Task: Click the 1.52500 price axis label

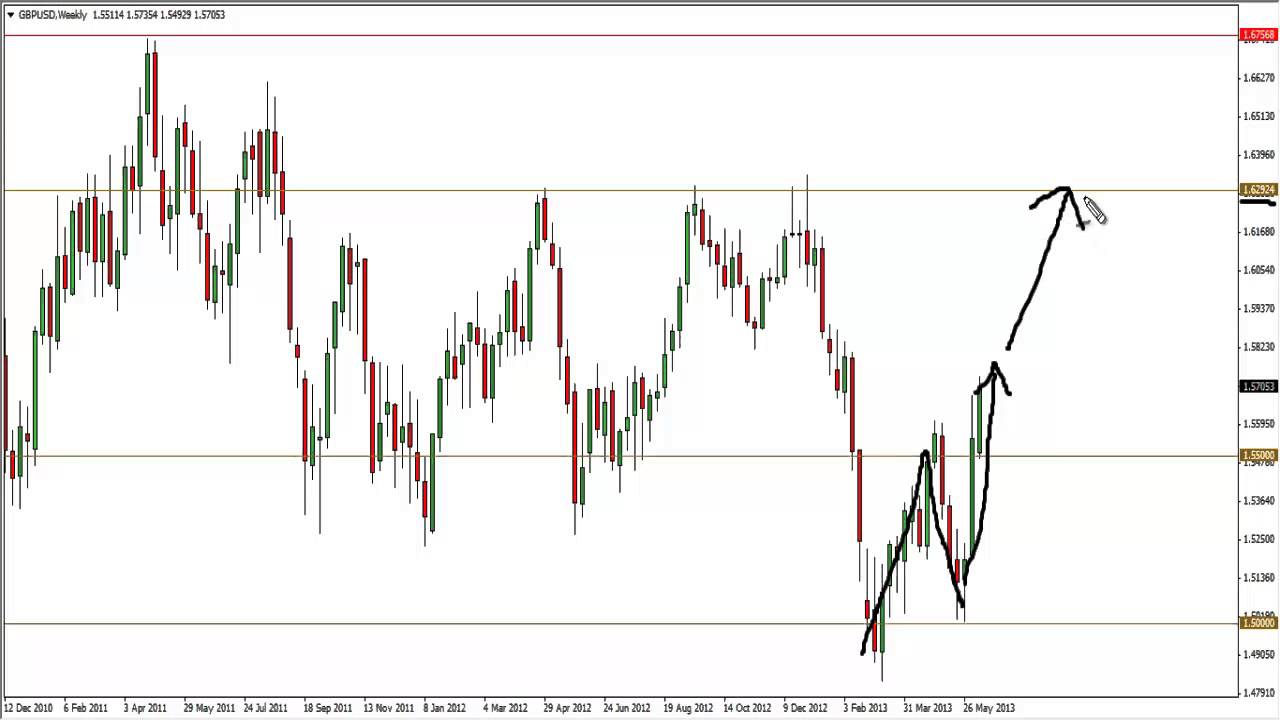Action: [1261, 539]
